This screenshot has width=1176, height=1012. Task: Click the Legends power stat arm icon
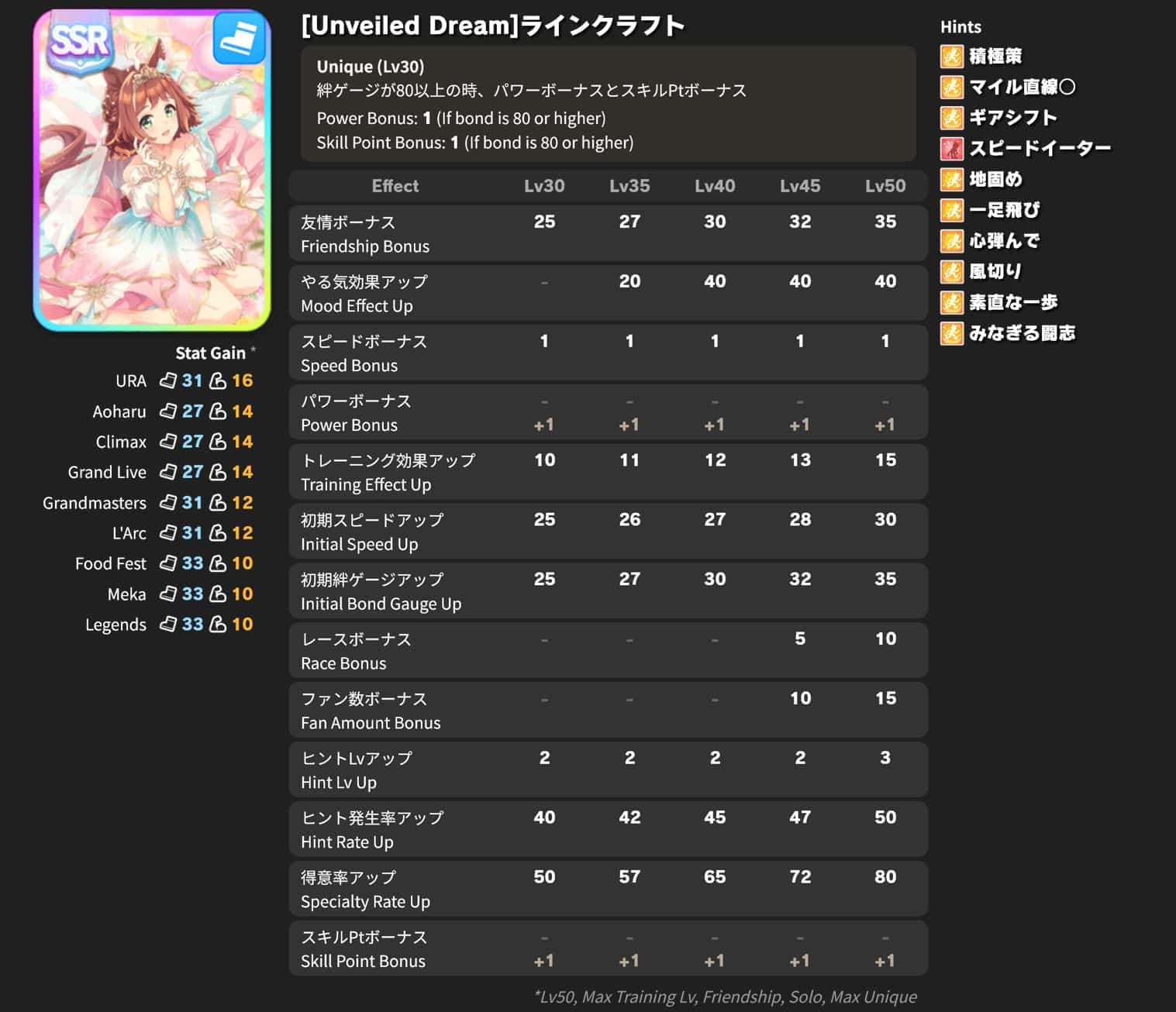coord(219,625)
